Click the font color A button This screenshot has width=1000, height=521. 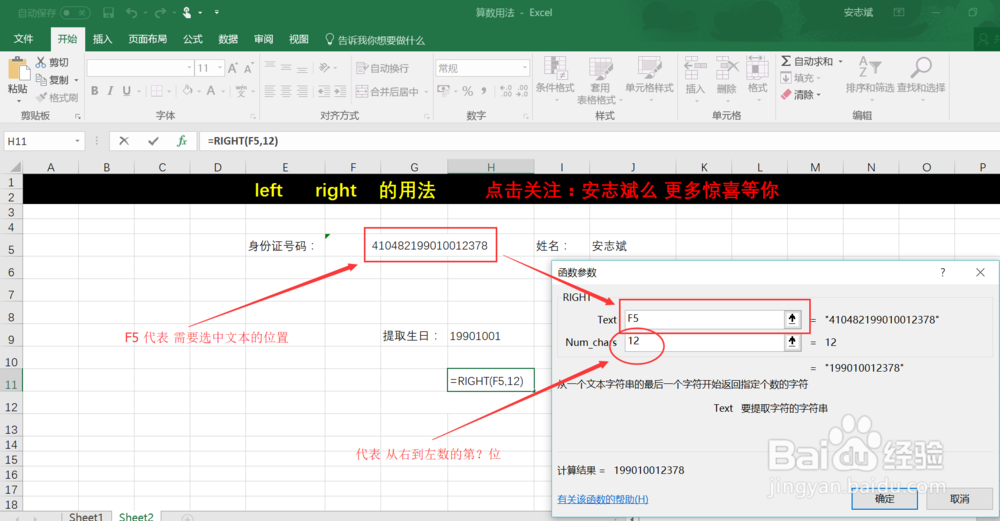210,91
